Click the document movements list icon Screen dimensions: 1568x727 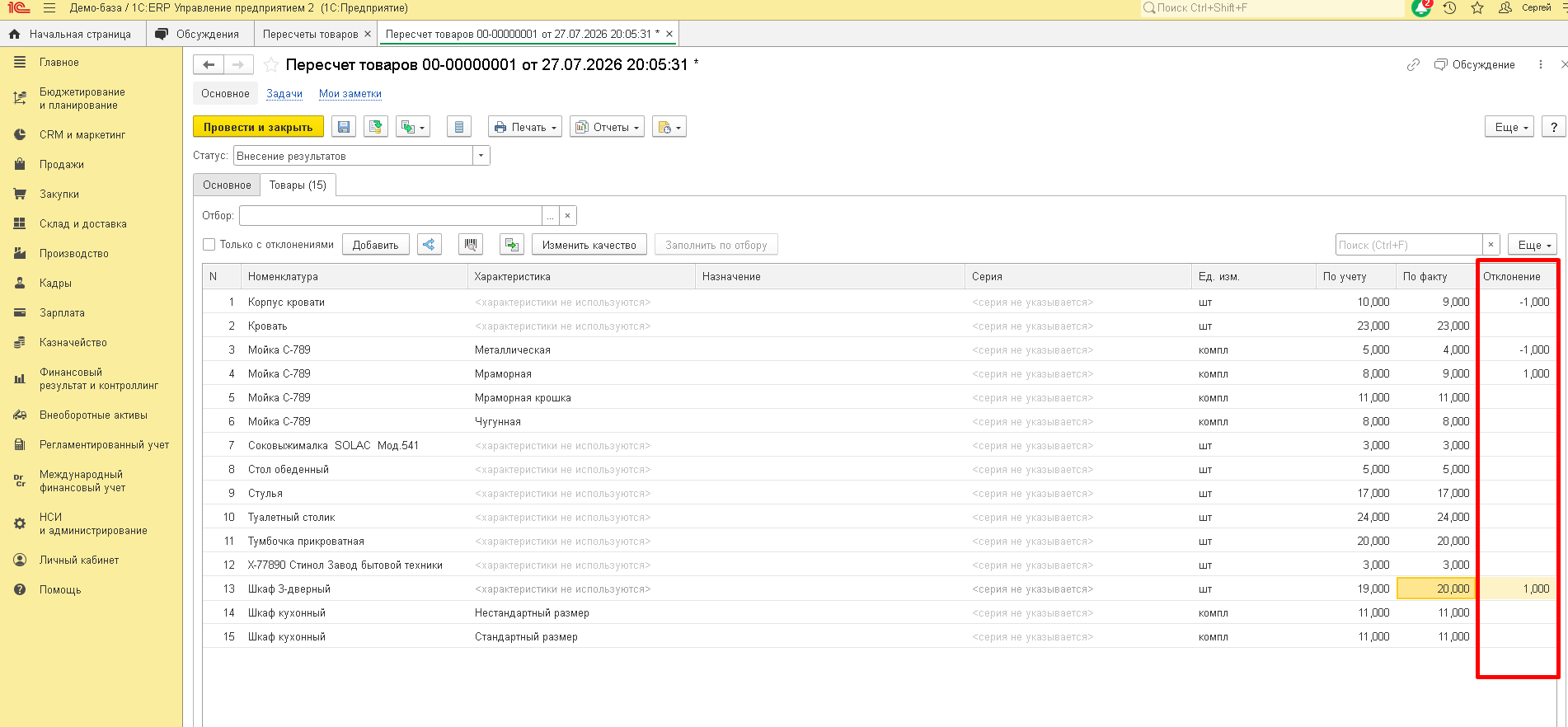(459, 127)
